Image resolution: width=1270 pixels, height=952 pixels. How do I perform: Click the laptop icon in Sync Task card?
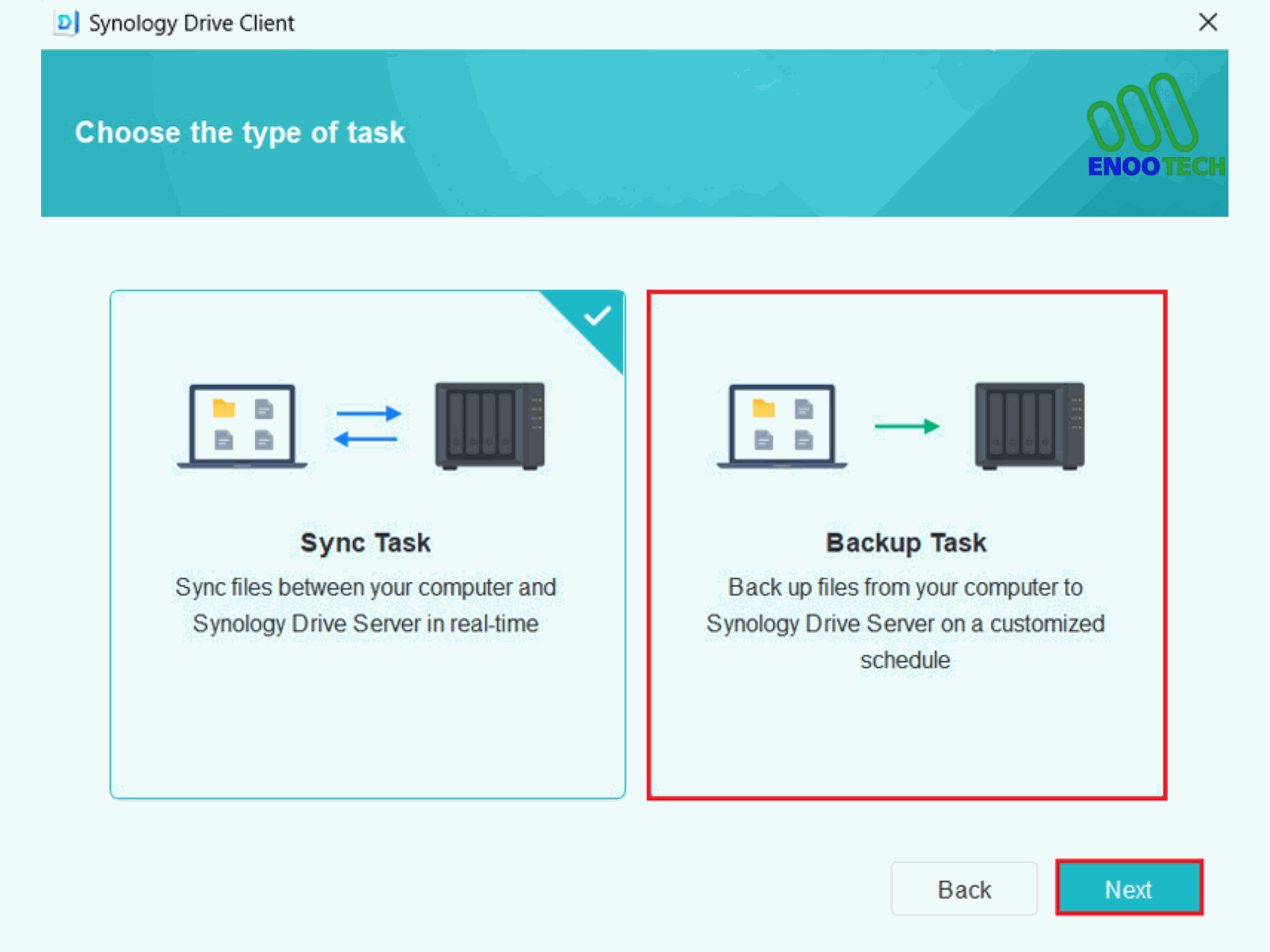pyautogui.click(x=242, y=427)
